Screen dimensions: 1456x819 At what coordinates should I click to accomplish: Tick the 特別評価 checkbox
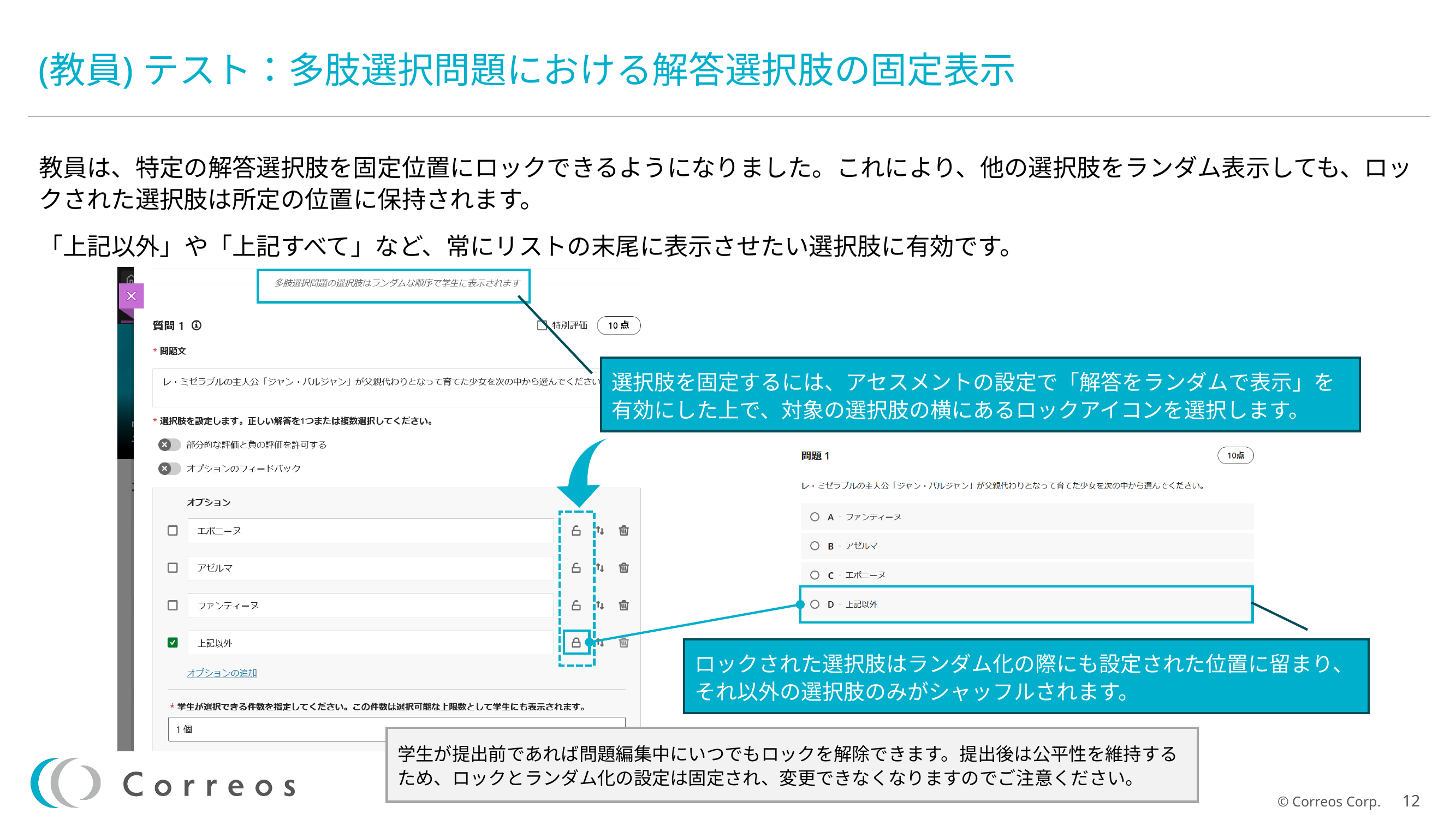coord(542,325)
